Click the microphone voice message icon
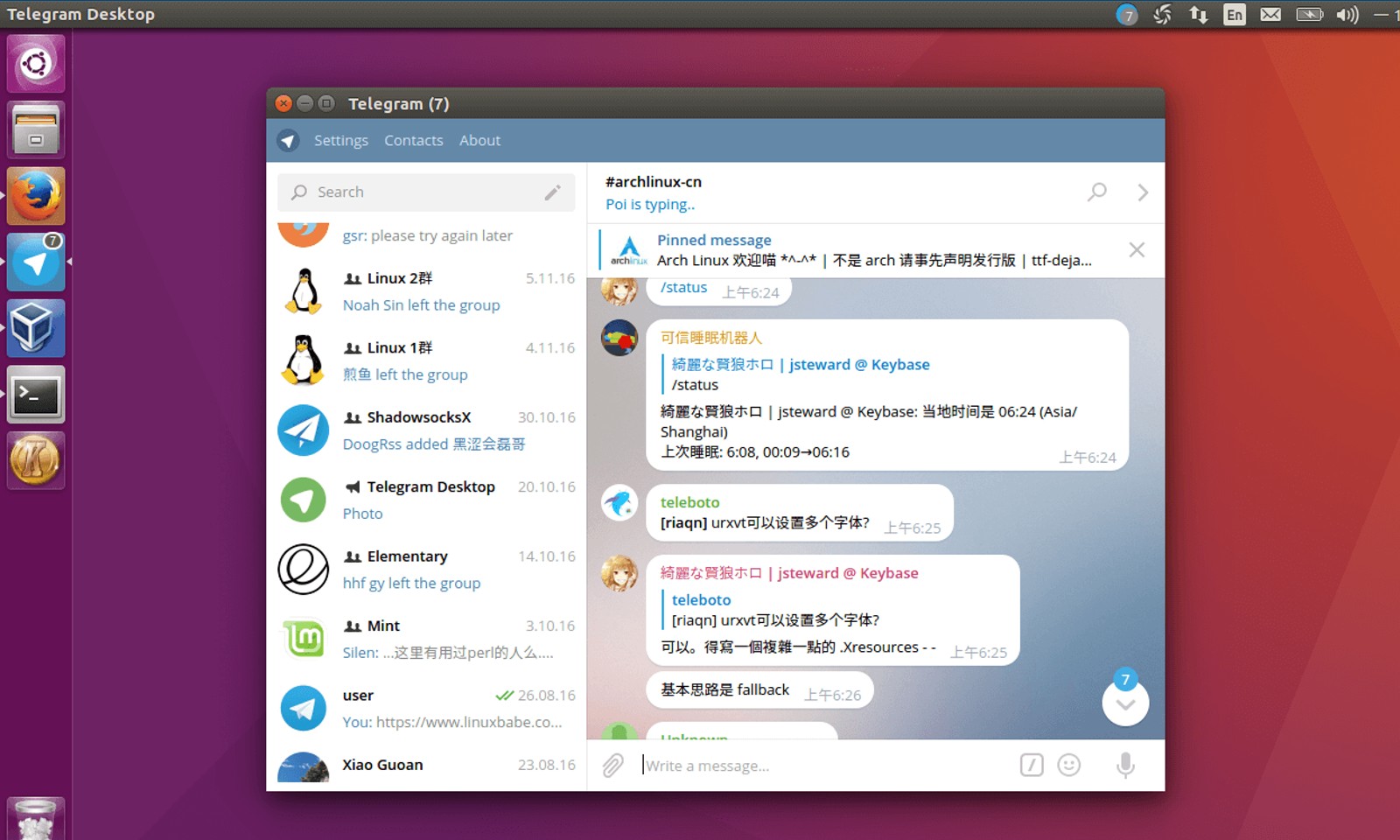 coord(1125,766)
